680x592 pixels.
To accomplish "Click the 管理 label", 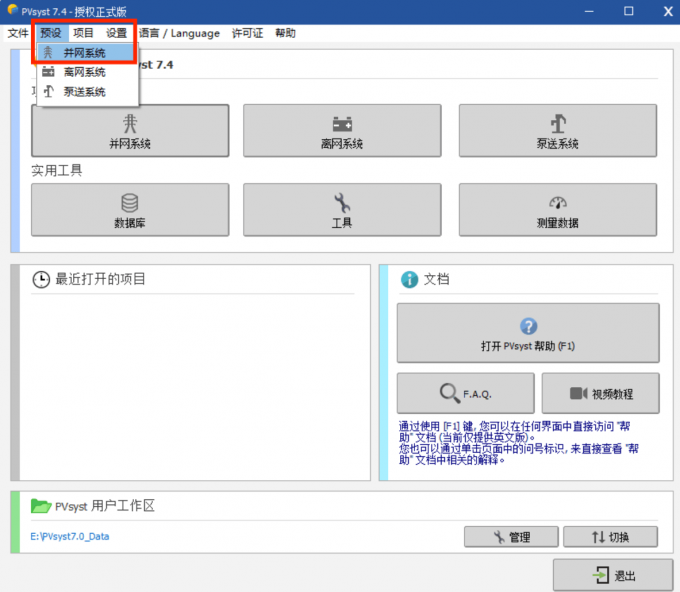I will click(x=520, y=537).
